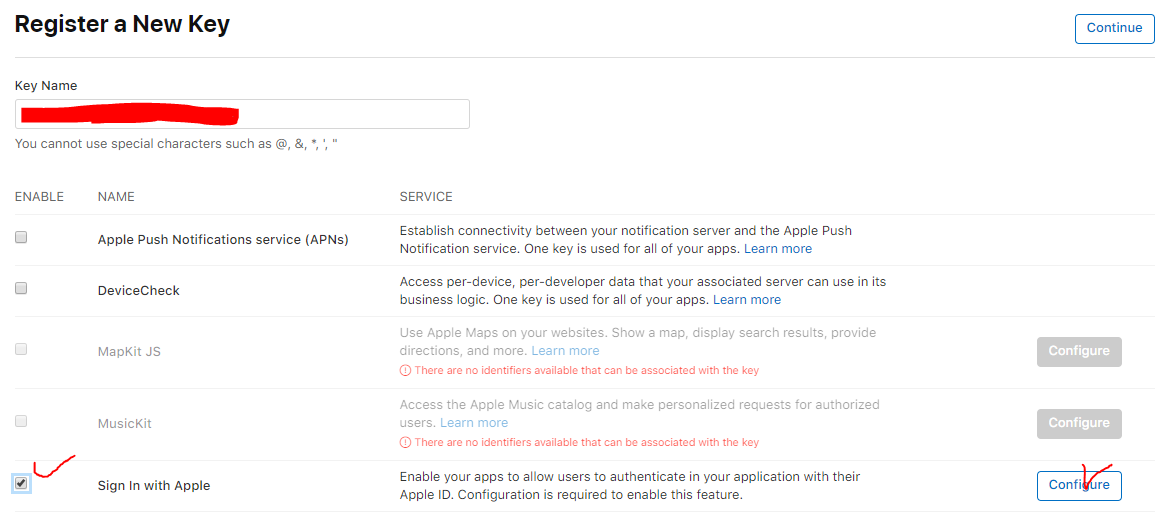The width and height of the screenshot is (1176, 525).
Task: Select the MapKit JS name text
Action: 130,352
